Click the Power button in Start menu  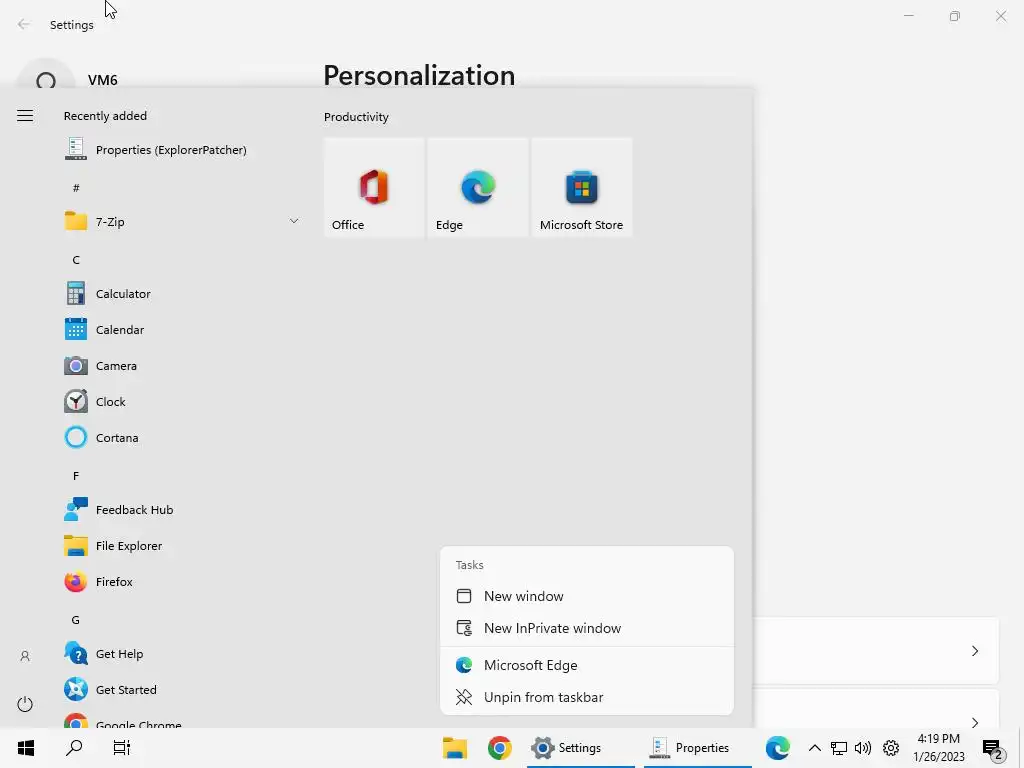click(25, 704)
